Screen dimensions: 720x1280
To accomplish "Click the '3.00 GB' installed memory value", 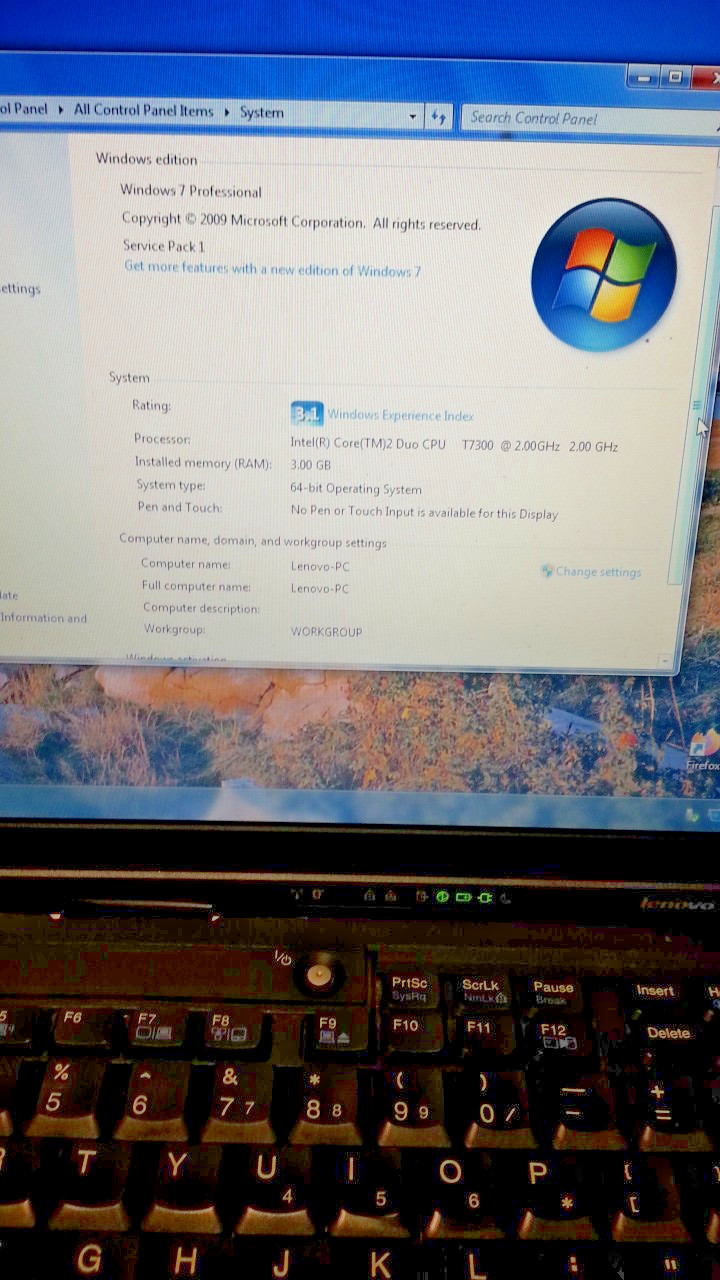I will 310,465.
